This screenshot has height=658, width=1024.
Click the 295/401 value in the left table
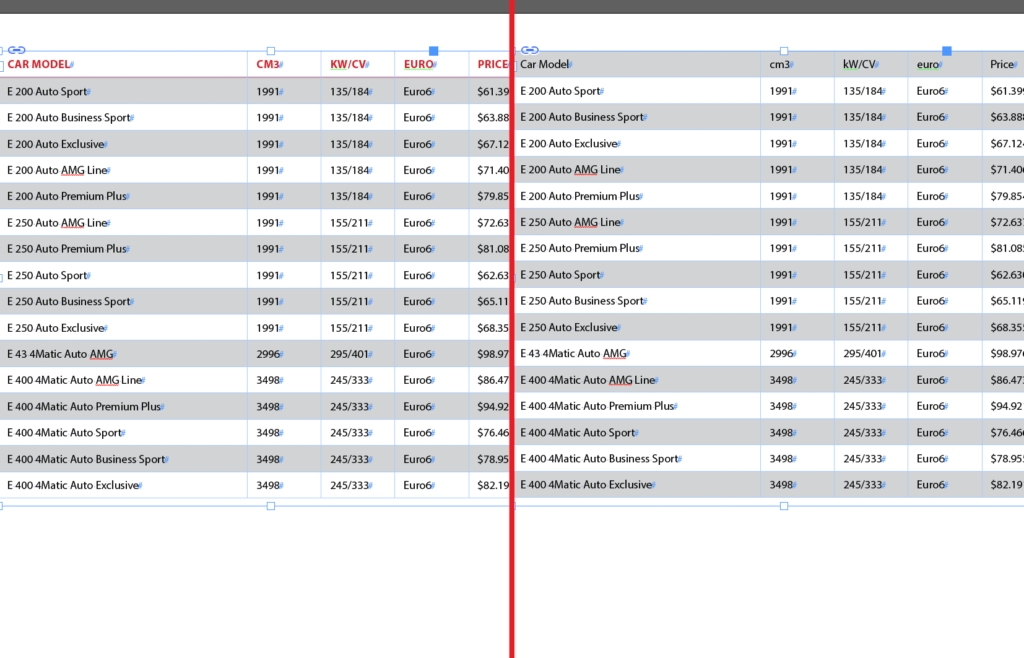click(x=349, y=354)
